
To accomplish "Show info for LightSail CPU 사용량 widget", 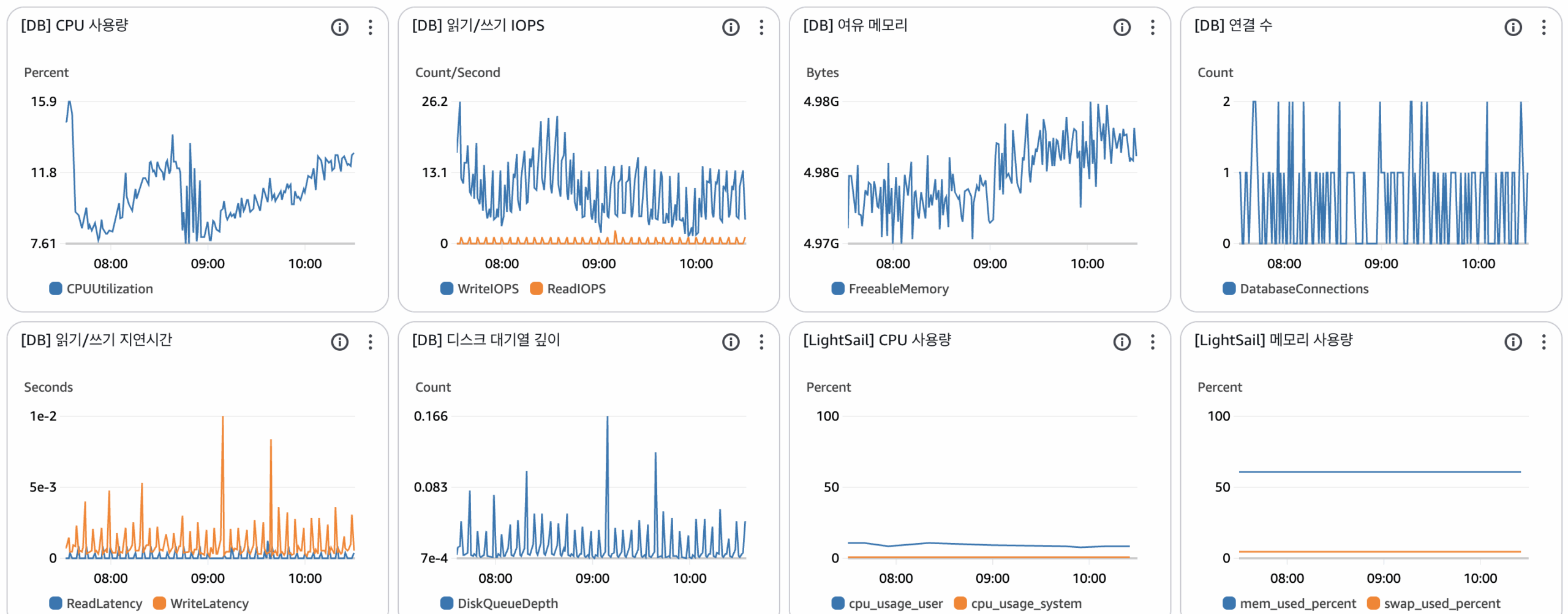I will (x=1121, y=342).
